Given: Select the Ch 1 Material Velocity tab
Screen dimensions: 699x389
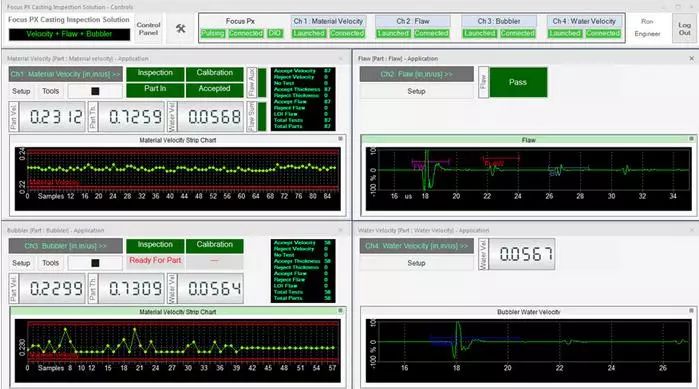Looking at the screenshot, I should [x=328, y=21].
